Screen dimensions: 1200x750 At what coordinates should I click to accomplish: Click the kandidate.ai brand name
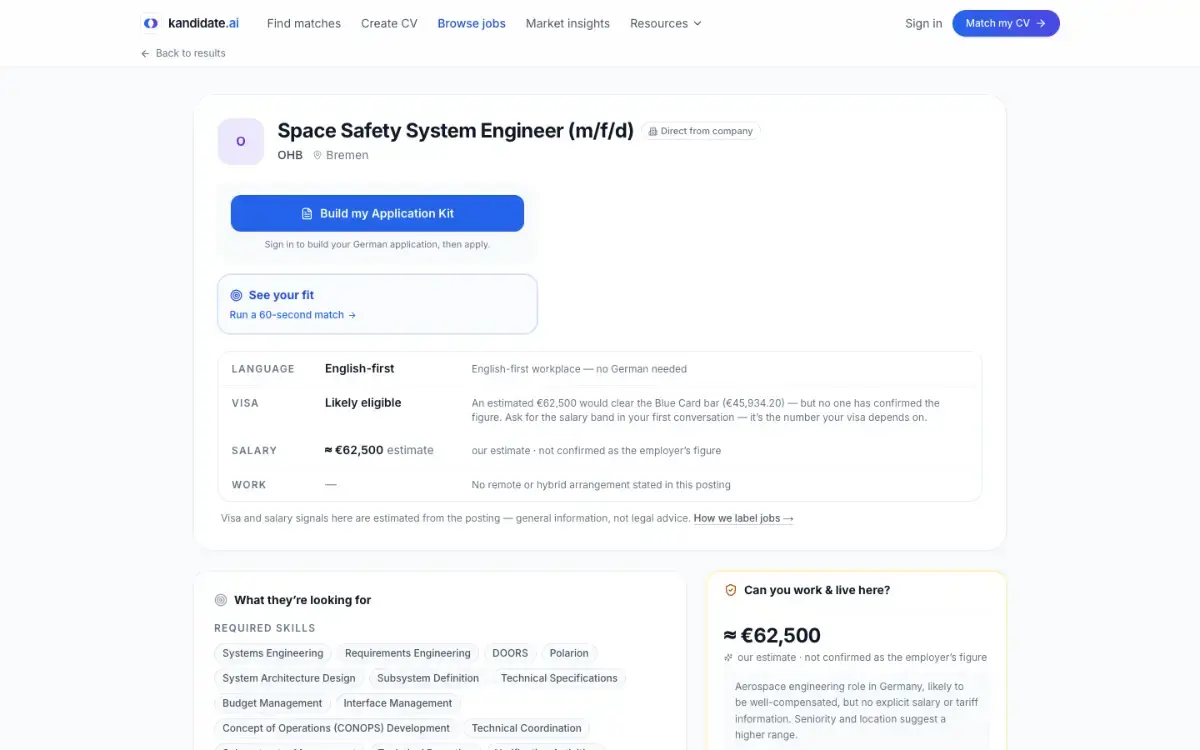[203, 23]
